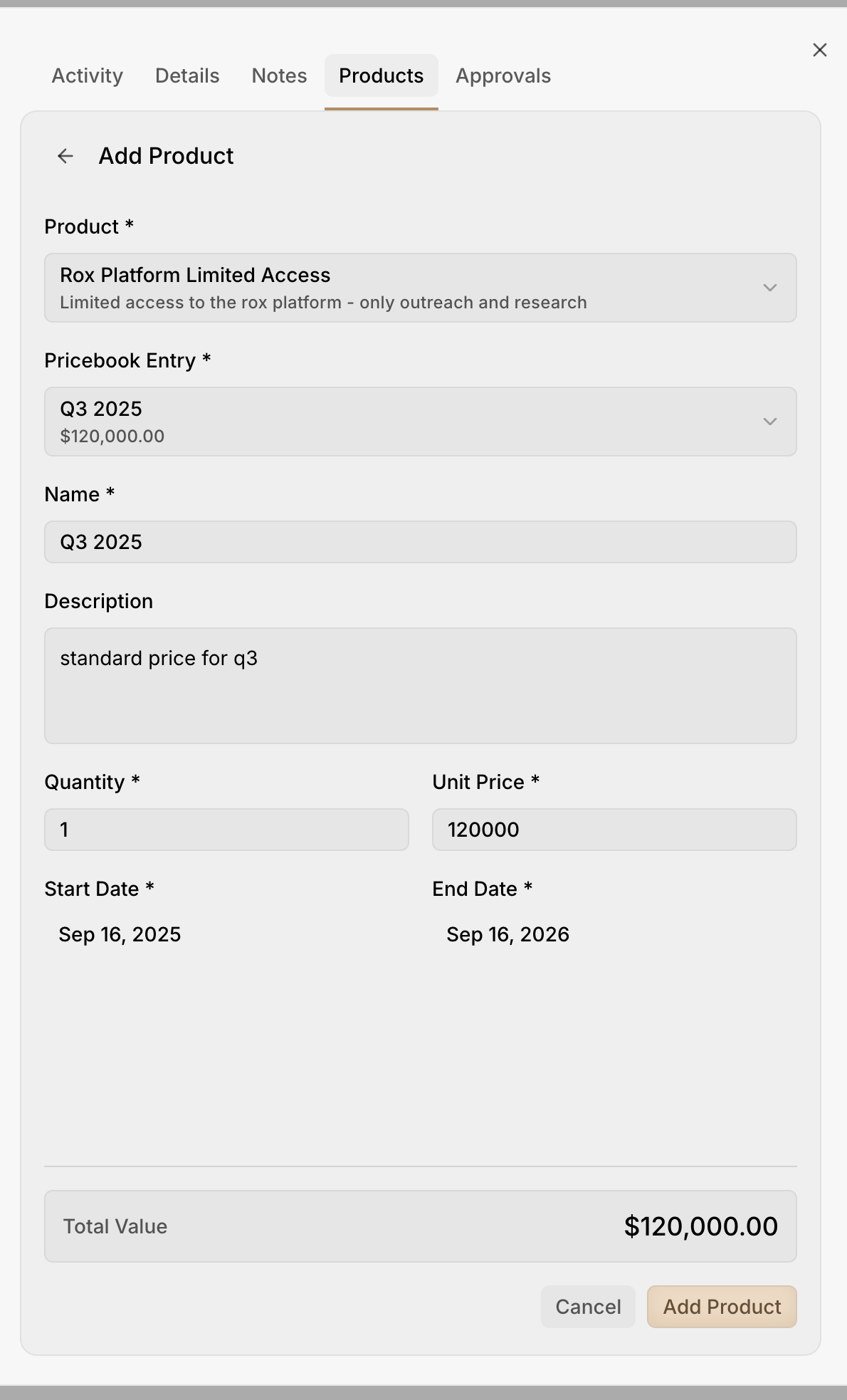Focus the Description text area
The height and width of the screenshot is (1400, 847).
pos(420,685)
